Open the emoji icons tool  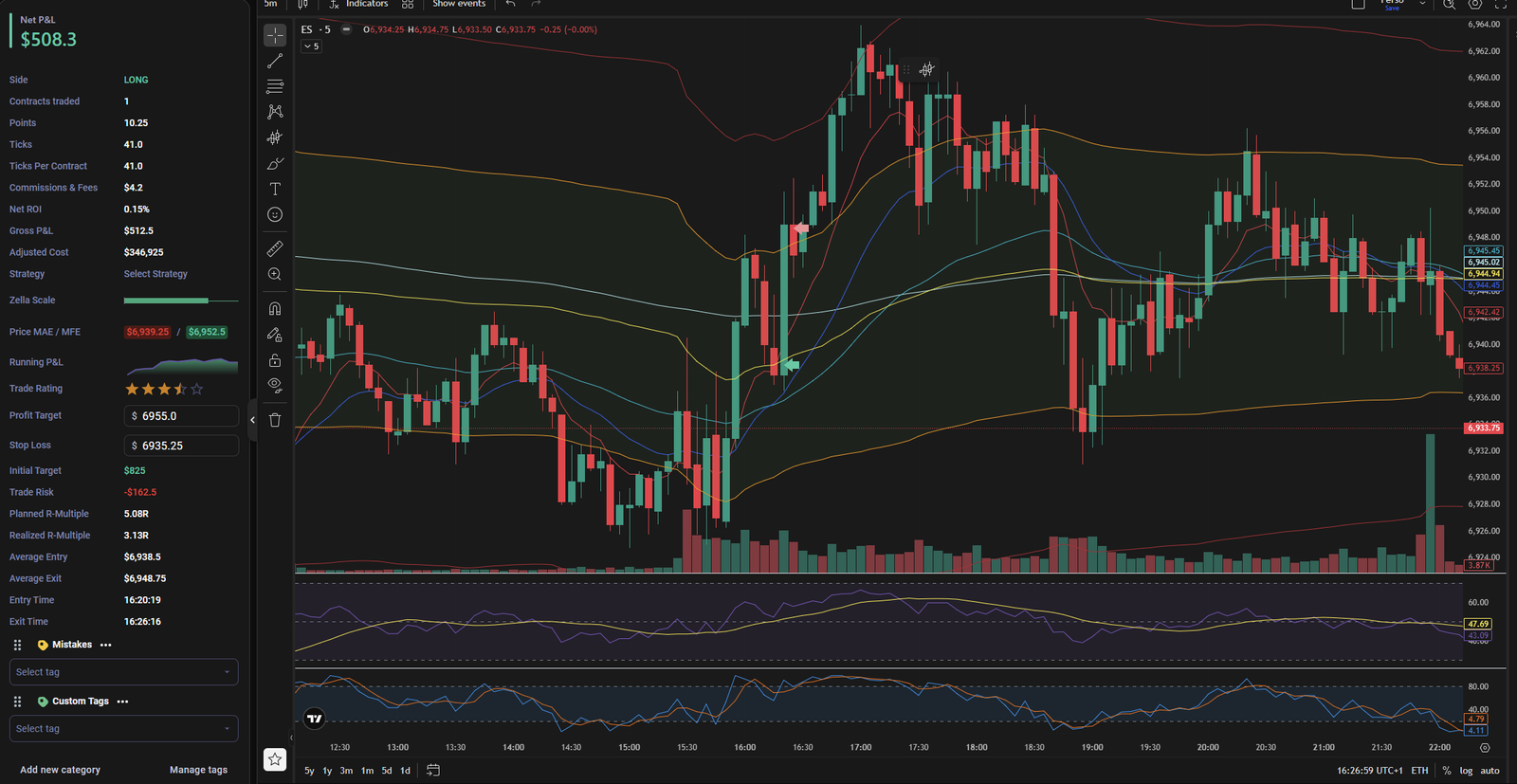click(x=275, y=215)
